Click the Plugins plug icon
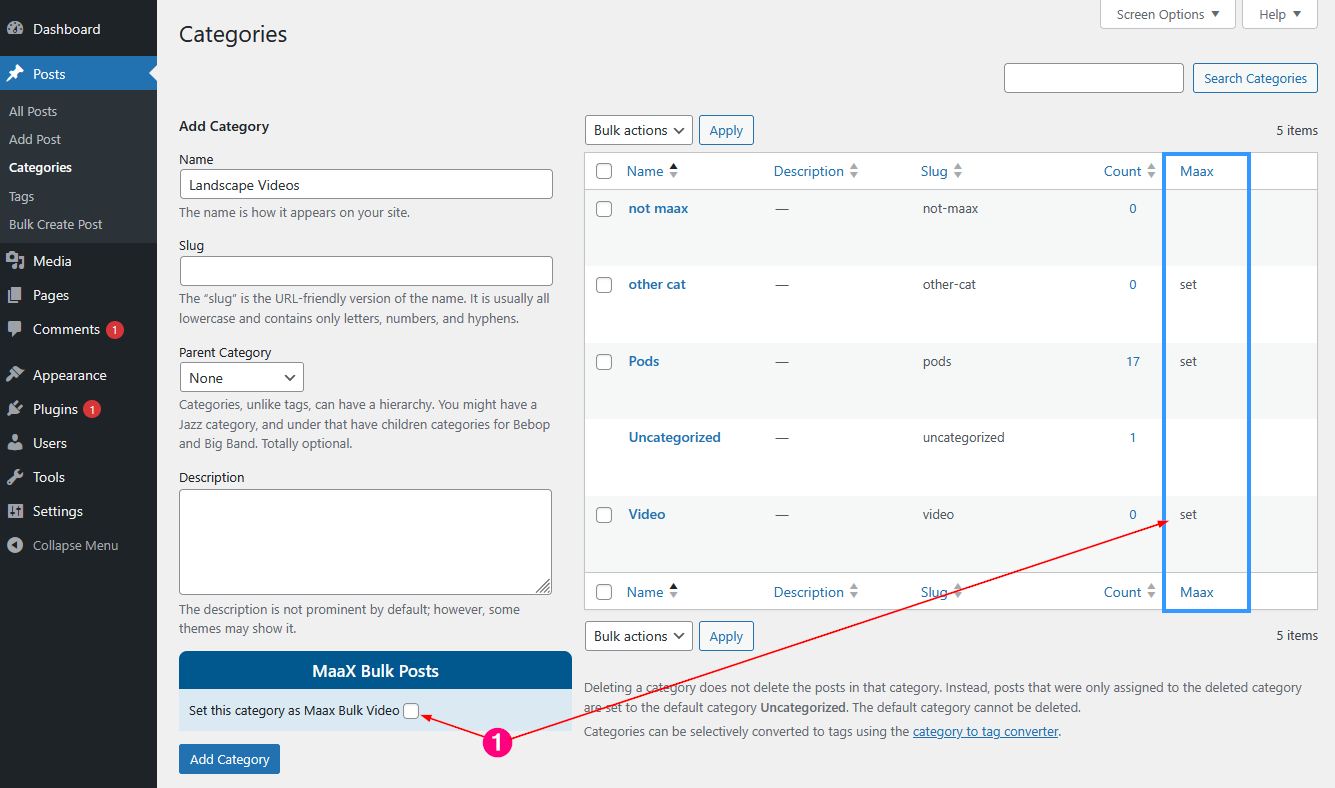The image size is (1335, 788). tap(15, 409)
